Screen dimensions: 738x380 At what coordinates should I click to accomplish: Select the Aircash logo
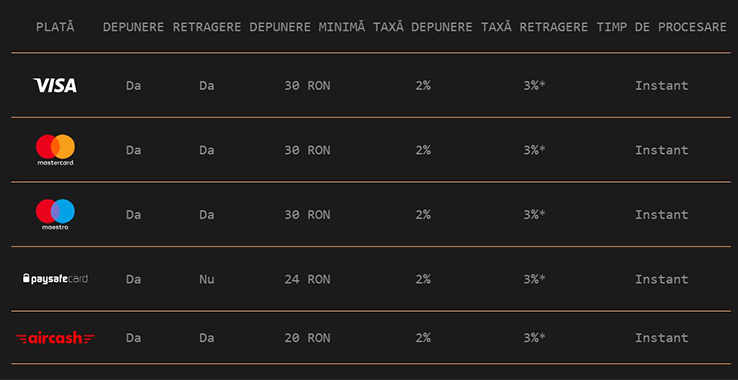pos(55,338)
